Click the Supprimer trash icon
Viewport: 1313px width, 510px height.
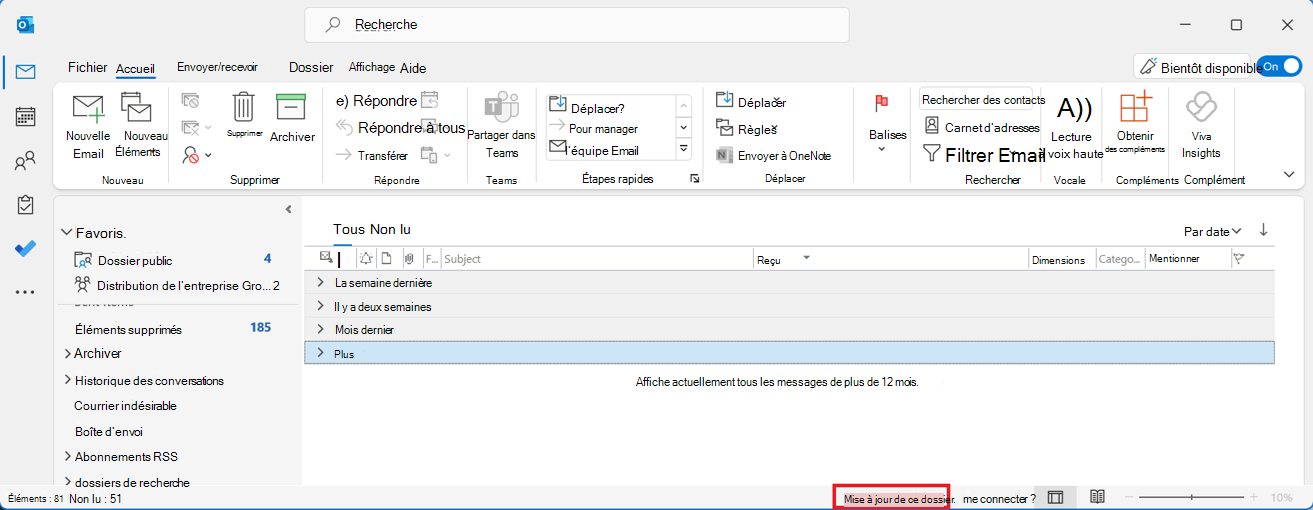pos(243,114)
